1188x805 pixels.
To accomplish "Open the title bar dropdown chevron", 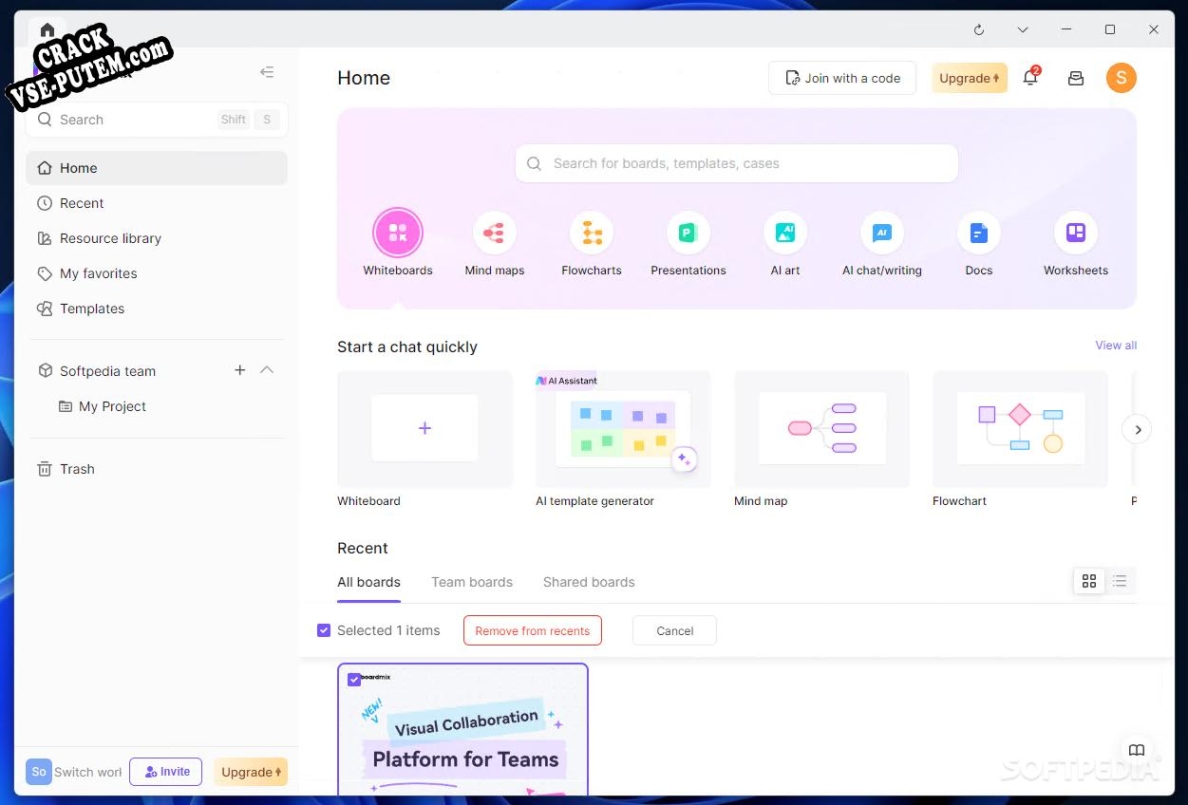I will point(1022,30).
